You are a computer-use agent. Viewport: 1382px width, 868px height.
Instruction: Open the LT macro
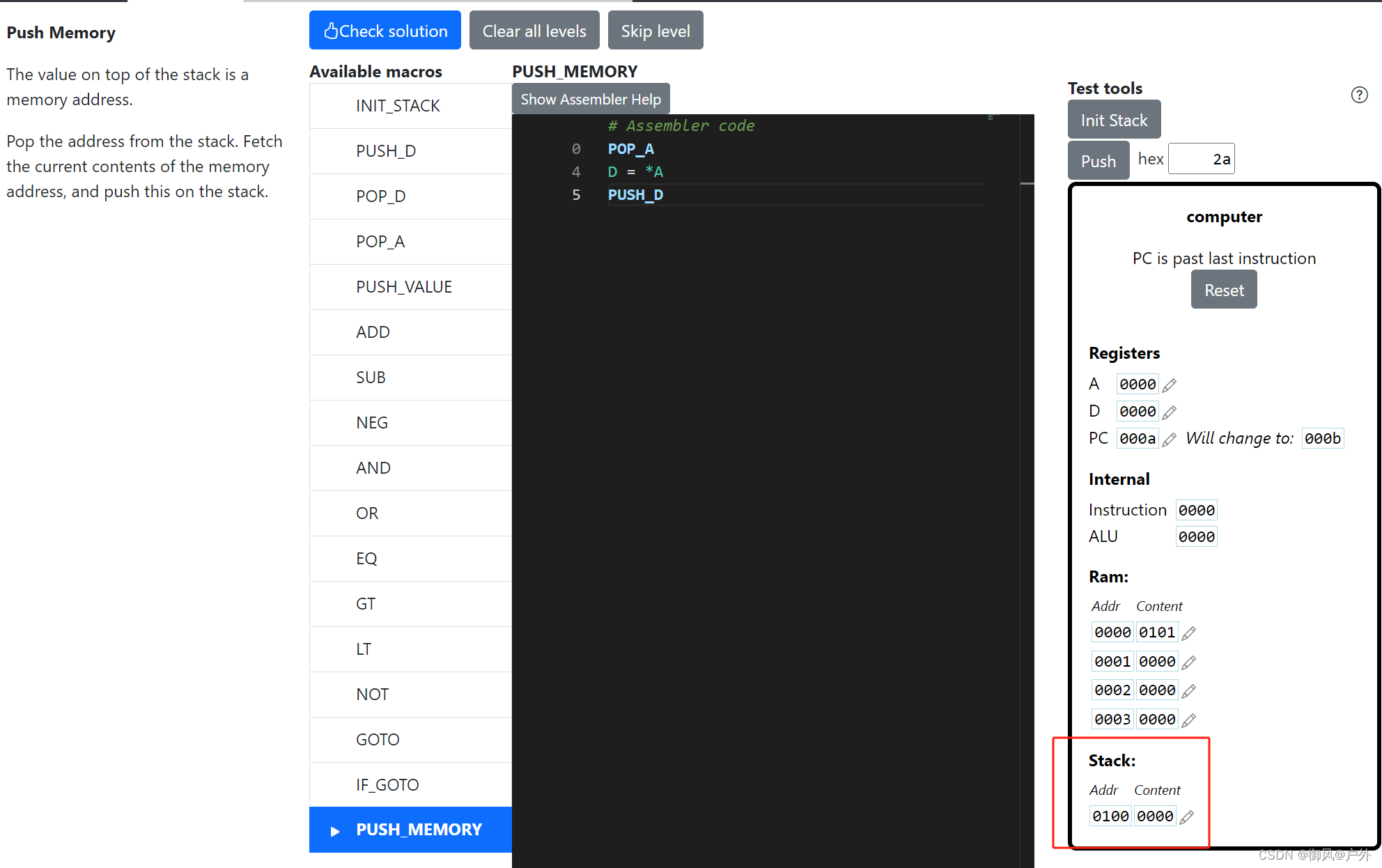pyautogui.click(x=410, y=649)
